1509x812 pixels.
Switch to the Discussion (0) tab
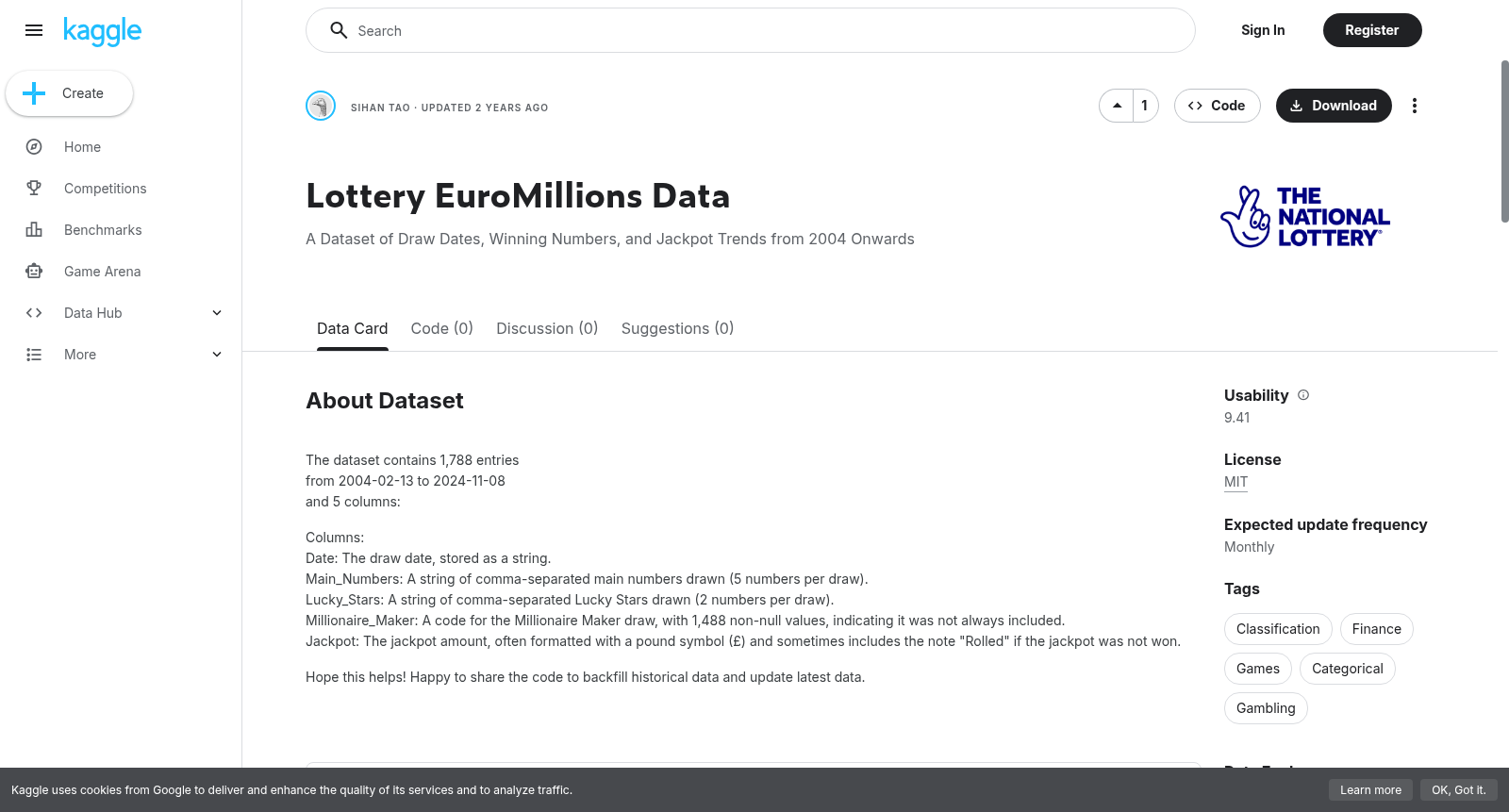tap(547, 328)
